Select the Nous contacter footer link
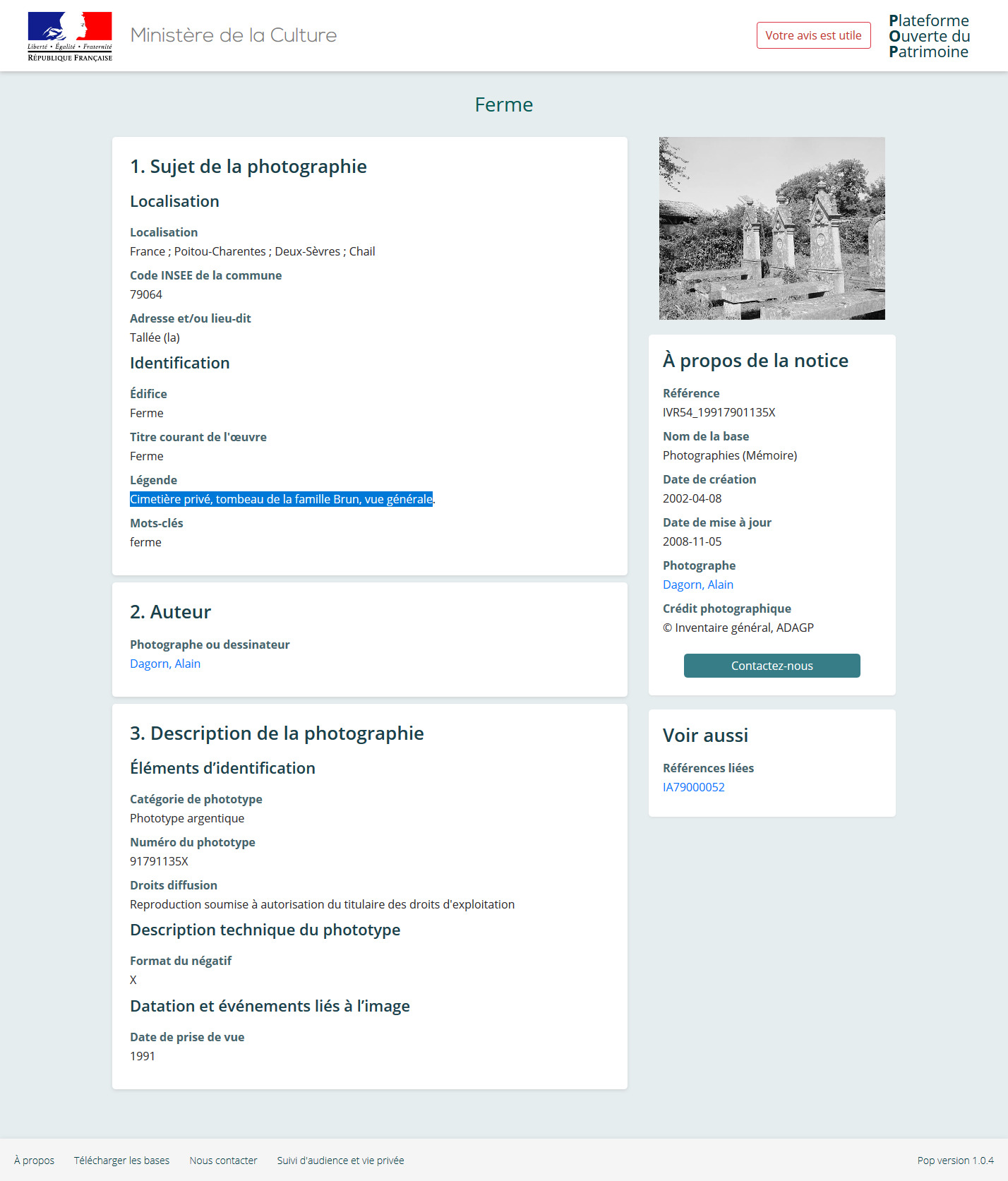The image size is (1008, 1181). [223, 1161]
